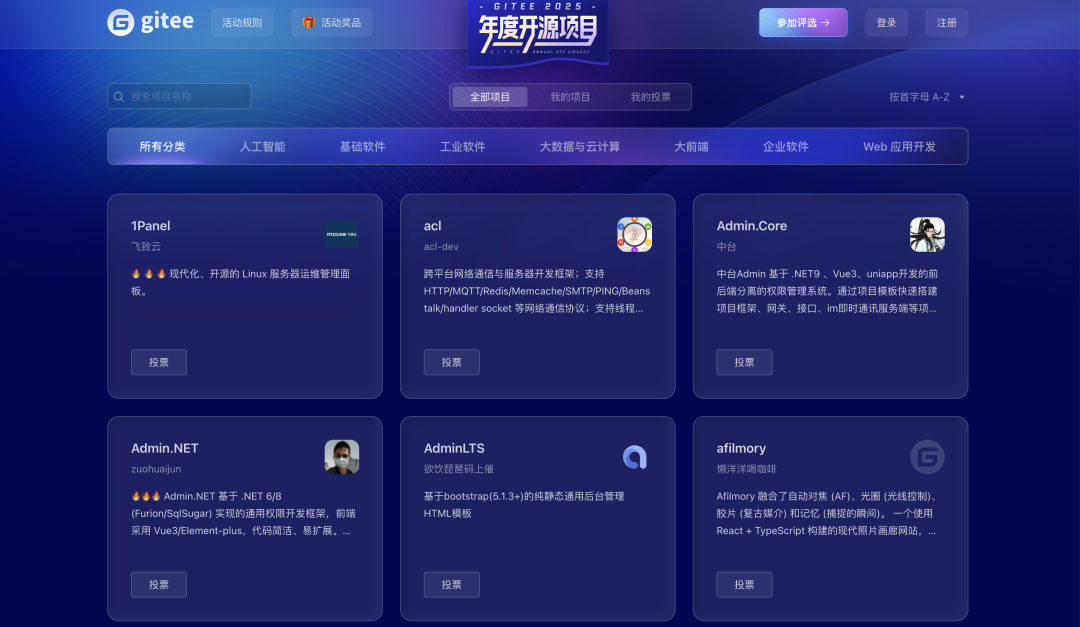Click the gift icon beside 活动奖品
1080x627 pixels.
point(309,23)
